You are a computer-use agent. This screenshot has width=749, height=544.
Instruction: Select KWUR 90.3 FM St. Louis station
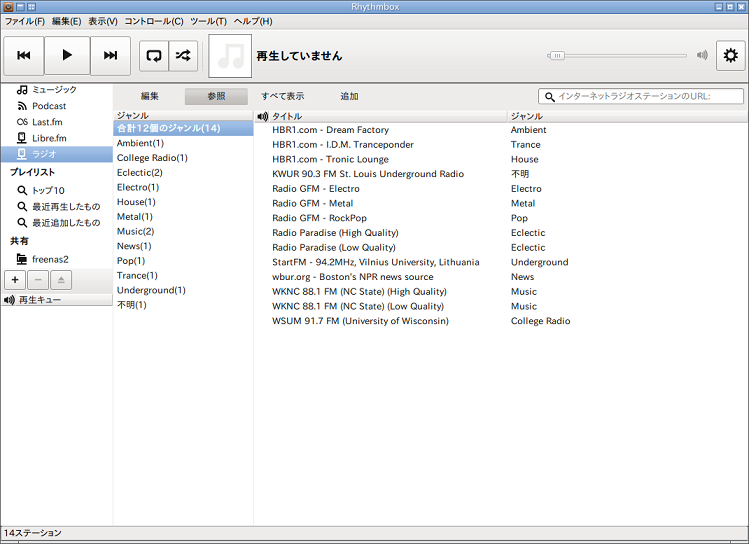click(x=501, y=174)
